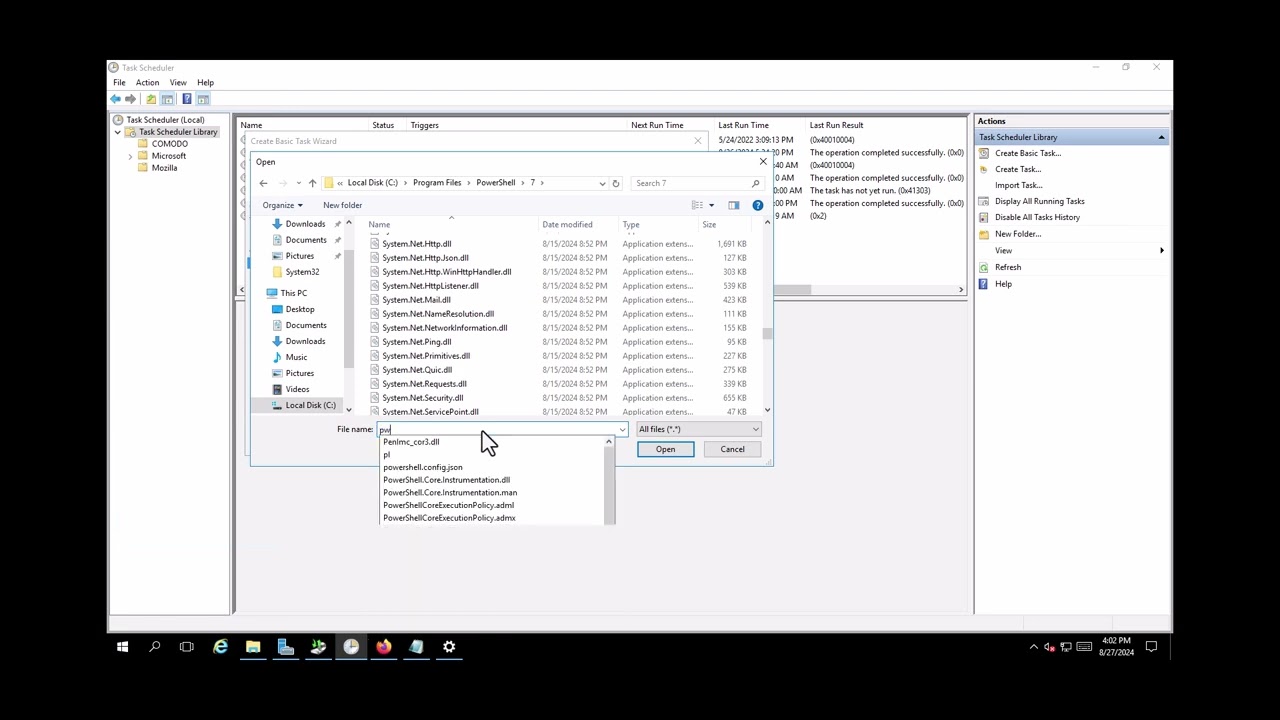Select Desktop under This PC
Screen dimensions: 1280x720
[299, 309]
